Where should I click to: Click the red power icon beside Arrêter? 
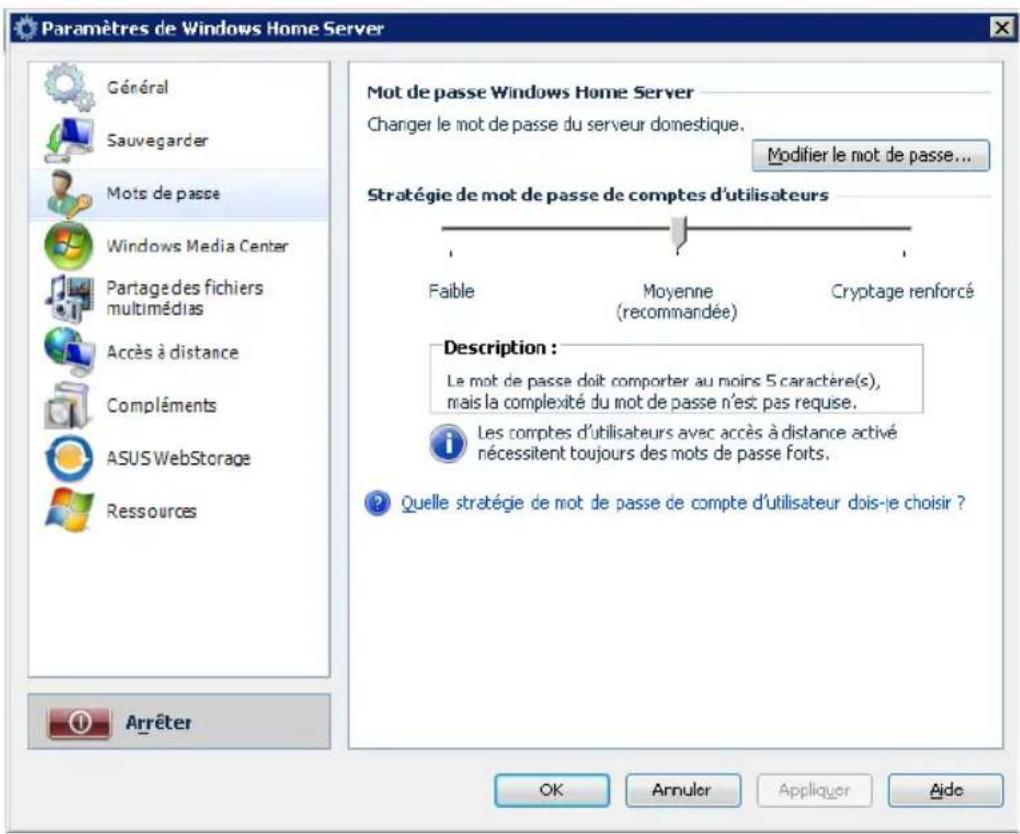pyautogui.click(x=79, y=723)
